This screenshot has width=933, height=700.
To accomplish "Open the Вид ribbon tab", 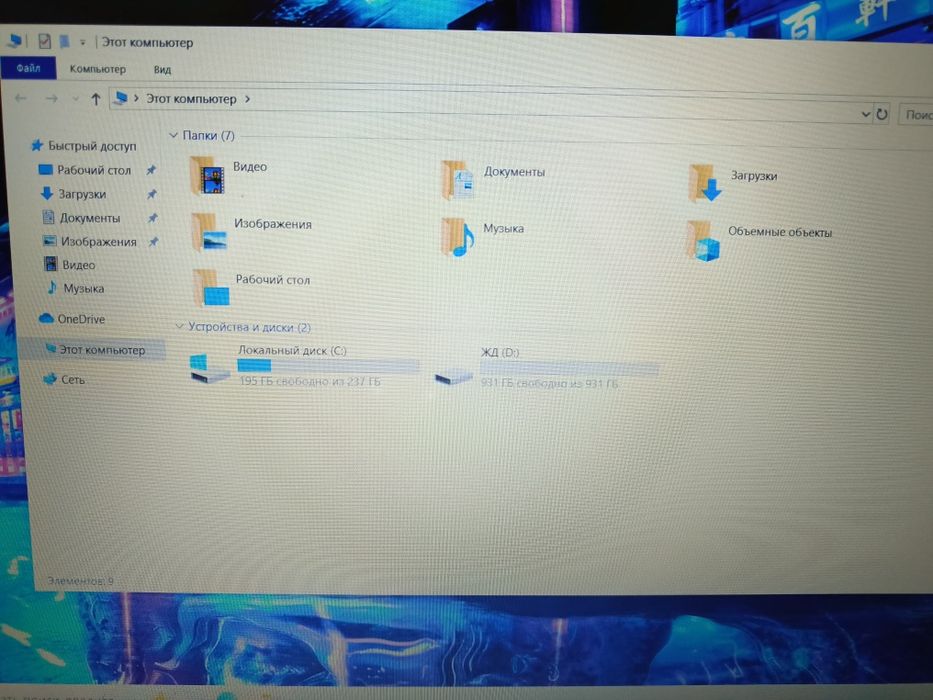I will click(162, 70).
